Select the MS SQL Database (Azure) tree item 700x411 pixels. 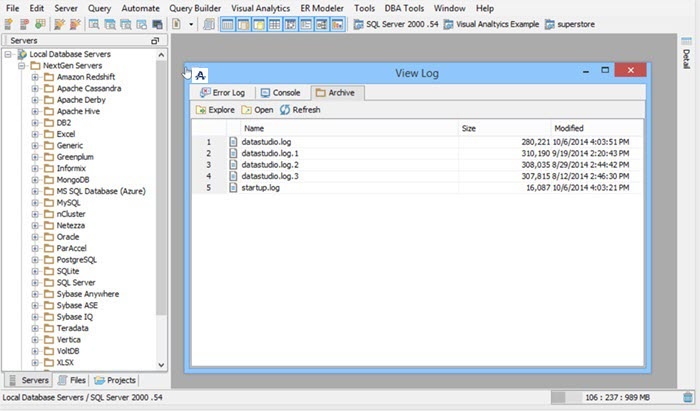point(101,191)
